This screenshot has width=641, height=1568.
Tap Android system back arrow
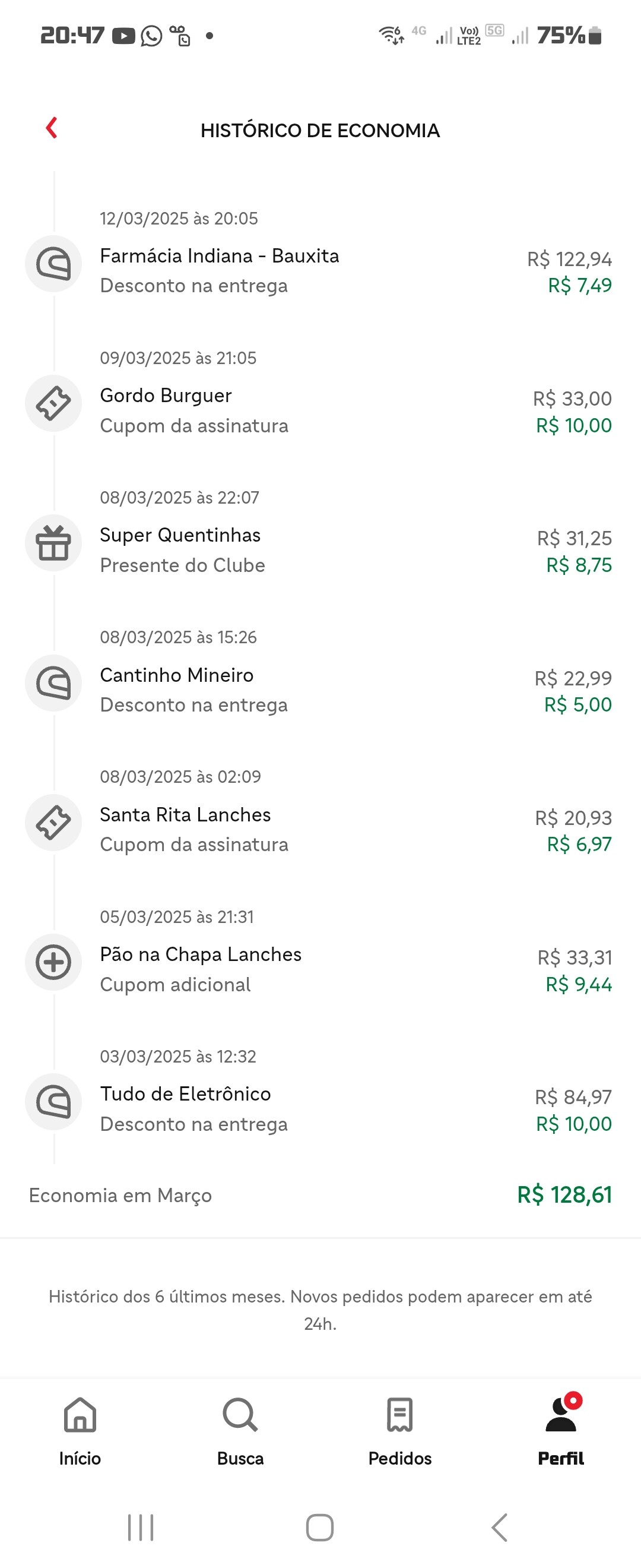[499, 1526]
